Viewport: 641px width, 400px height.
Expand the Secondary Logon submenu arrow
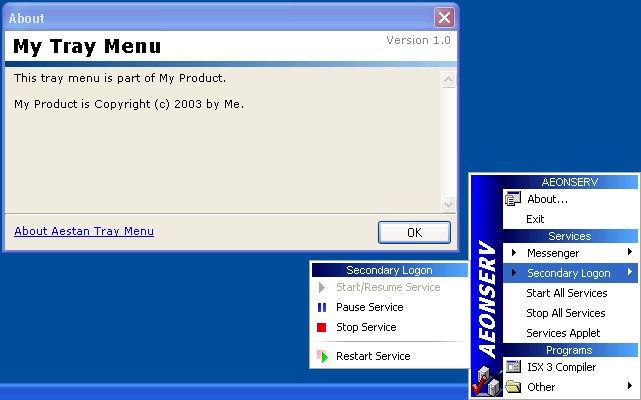pos(630,272)
